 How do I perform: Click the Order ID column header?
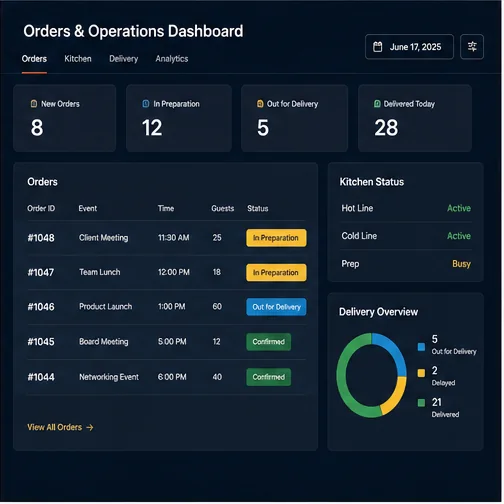[x=41, y=209]
